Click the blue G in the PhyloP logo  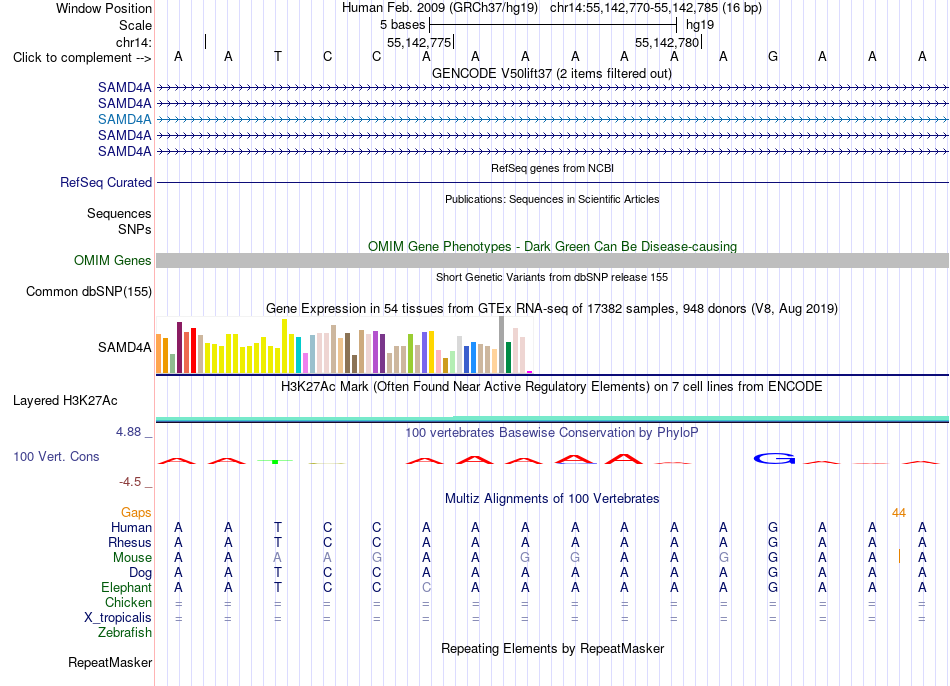pos(774,459)
